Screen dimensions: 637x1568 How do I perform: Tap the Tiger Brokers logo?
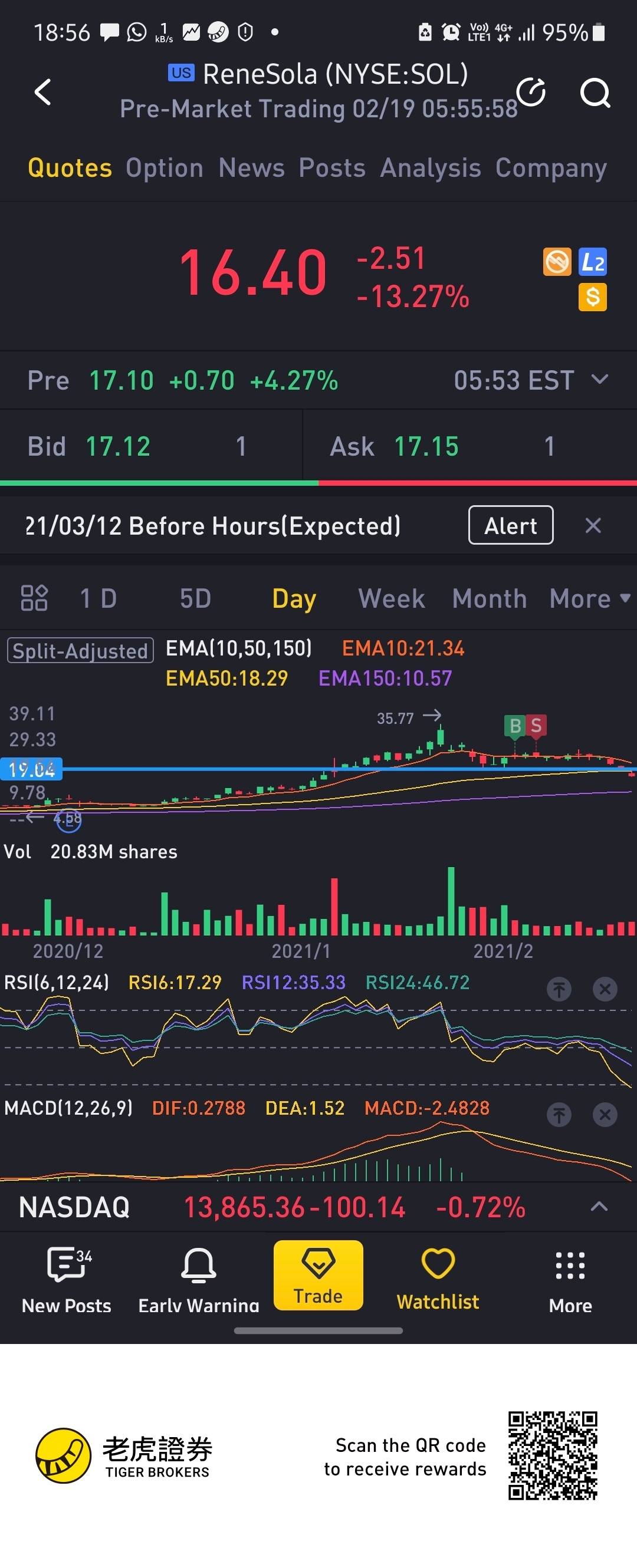(124, 1456)
